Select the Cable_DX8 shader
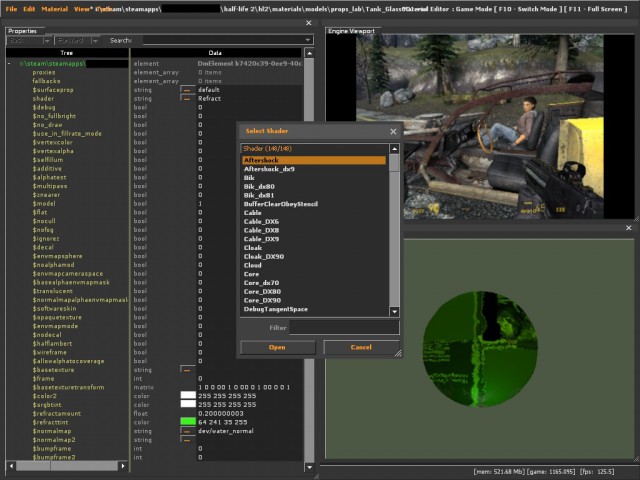The height and width of the screenshot is (480, 640). click(313, 231)
